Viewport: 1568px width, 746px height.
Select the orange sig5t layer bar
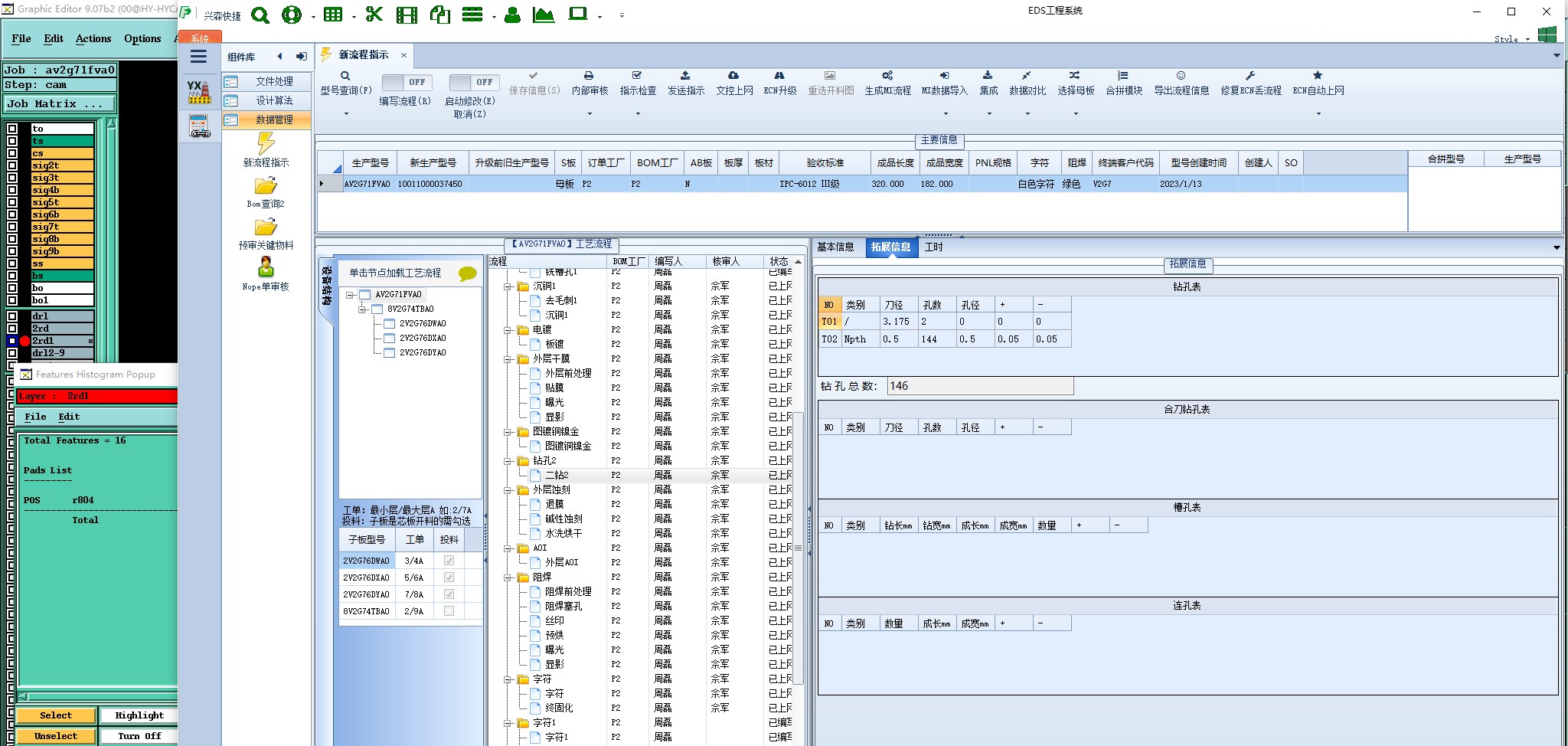click(62, 202)
